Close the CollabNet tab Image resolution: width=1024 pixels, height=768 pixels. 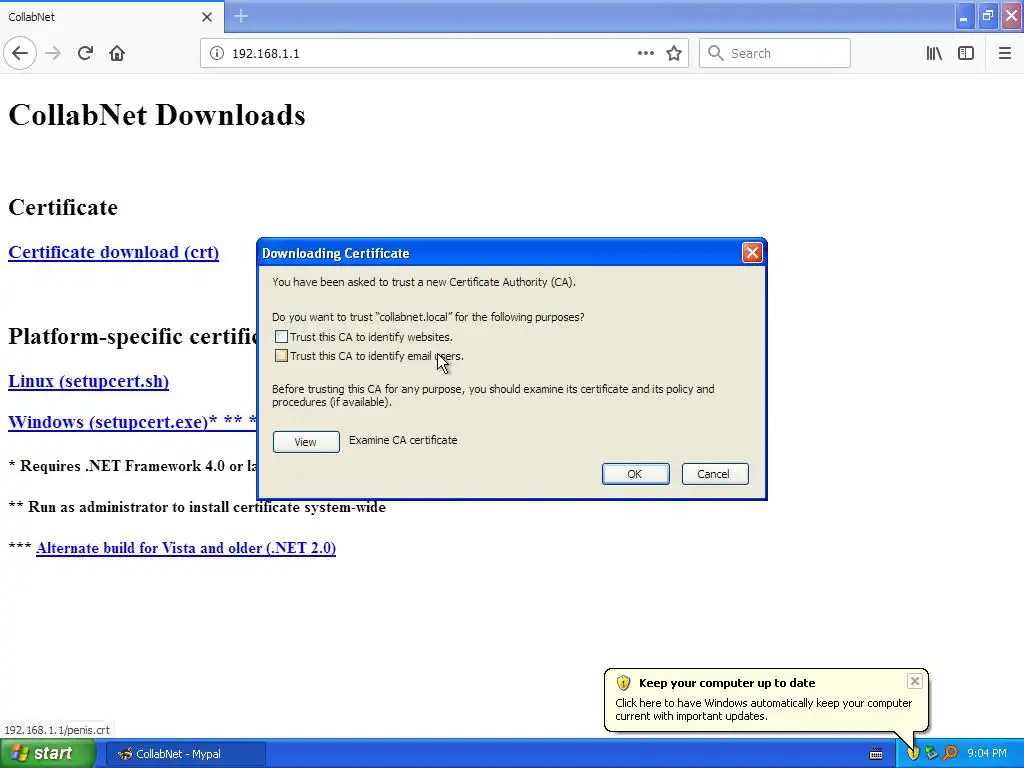(207, 17)
